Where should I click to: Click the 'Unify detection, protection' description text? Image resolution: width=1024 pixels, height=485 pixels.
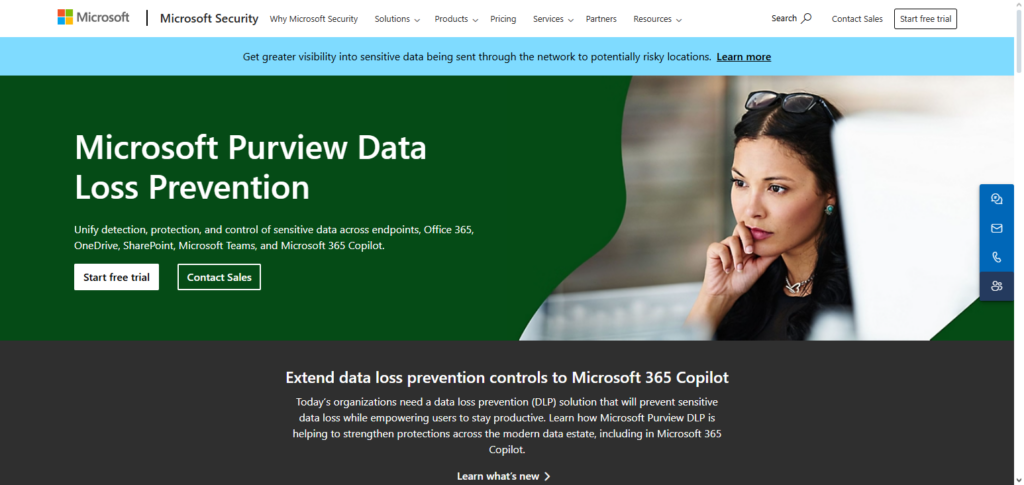274,238
